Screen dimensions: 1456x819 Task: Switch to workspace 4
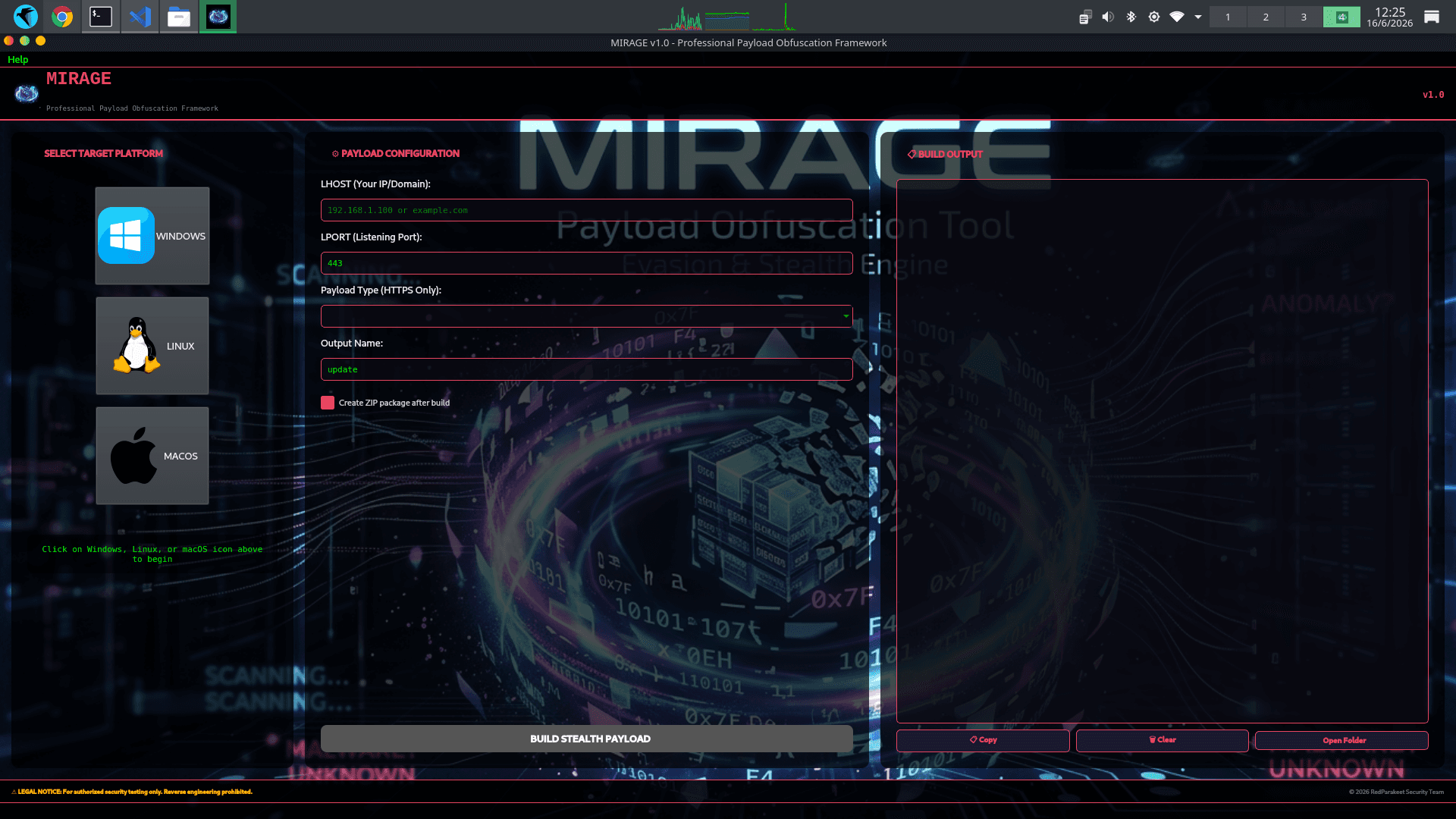pos(1341,17)
